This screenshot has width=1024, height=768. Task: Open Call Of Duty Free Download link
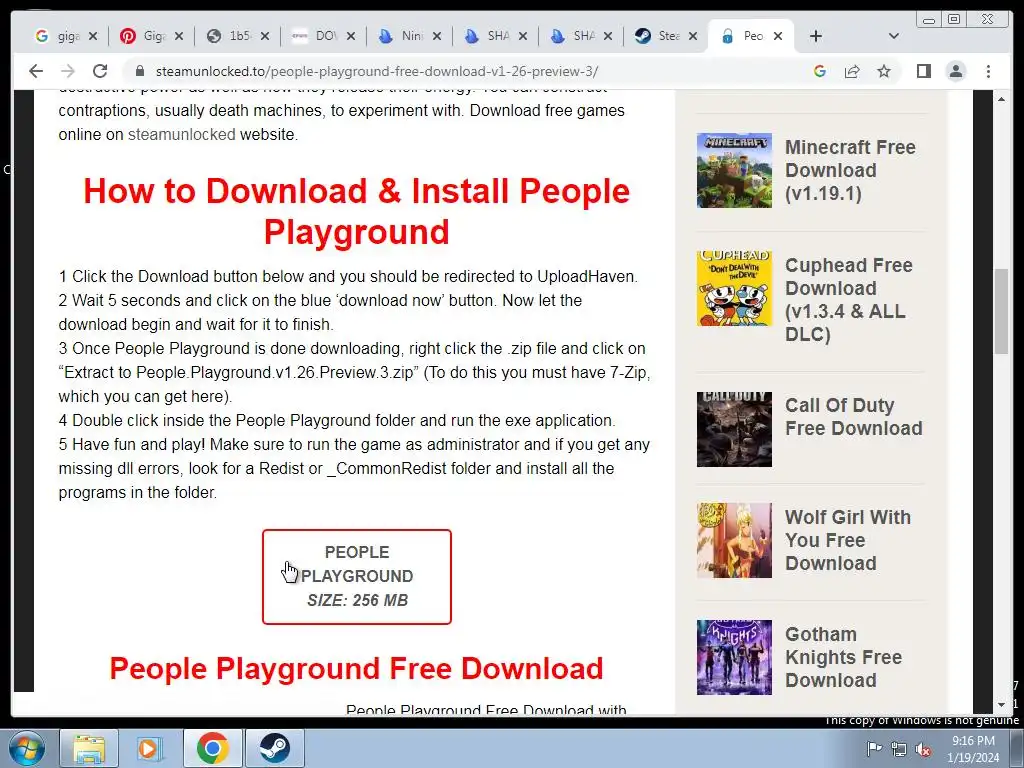pos(854,417)
